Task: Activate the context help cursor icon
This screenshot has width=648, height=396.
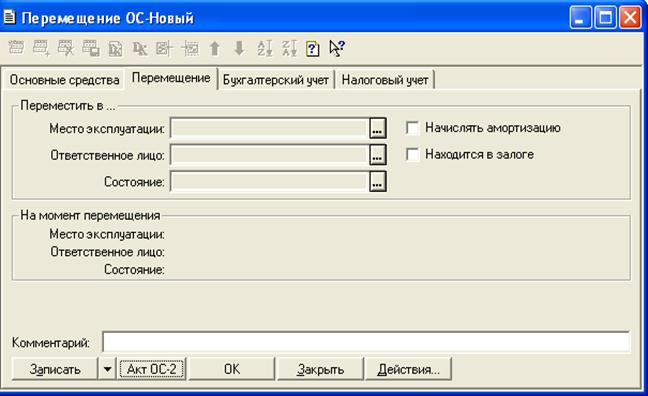Action: (x=337, y=48)
